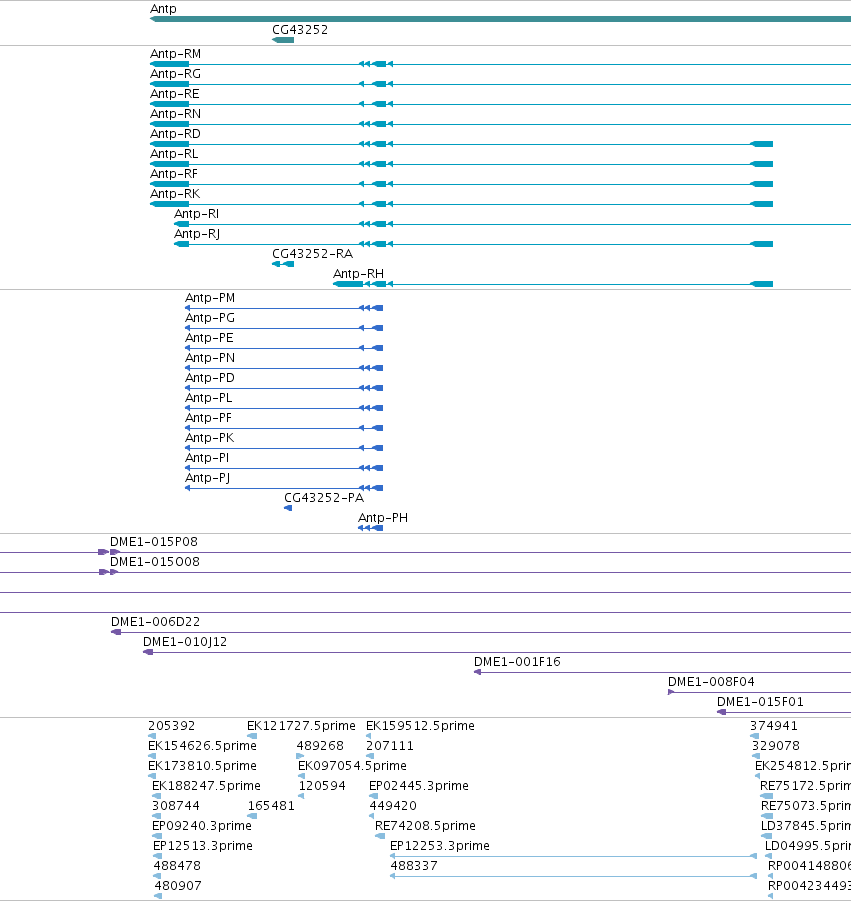Click the EP12253.3prime EST label
Viewport: 851px width, 901px height.
click(x=440, y=846)
